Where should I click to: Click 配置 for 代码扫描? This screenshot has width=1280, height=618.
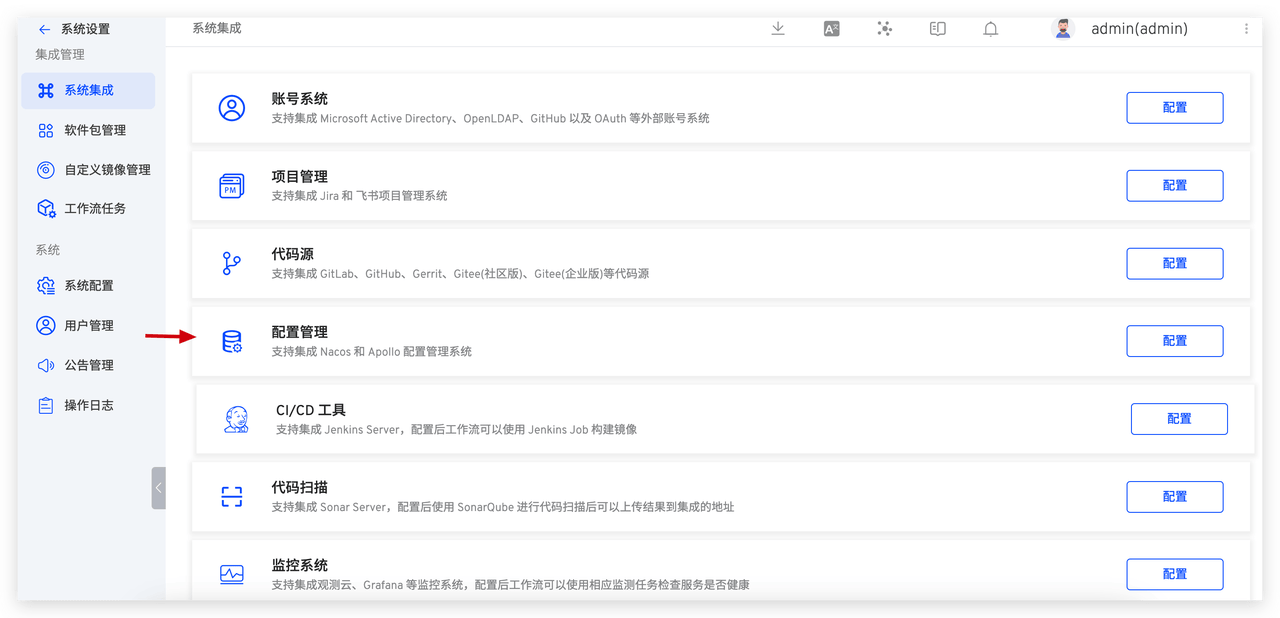[x=1174, y=497]
